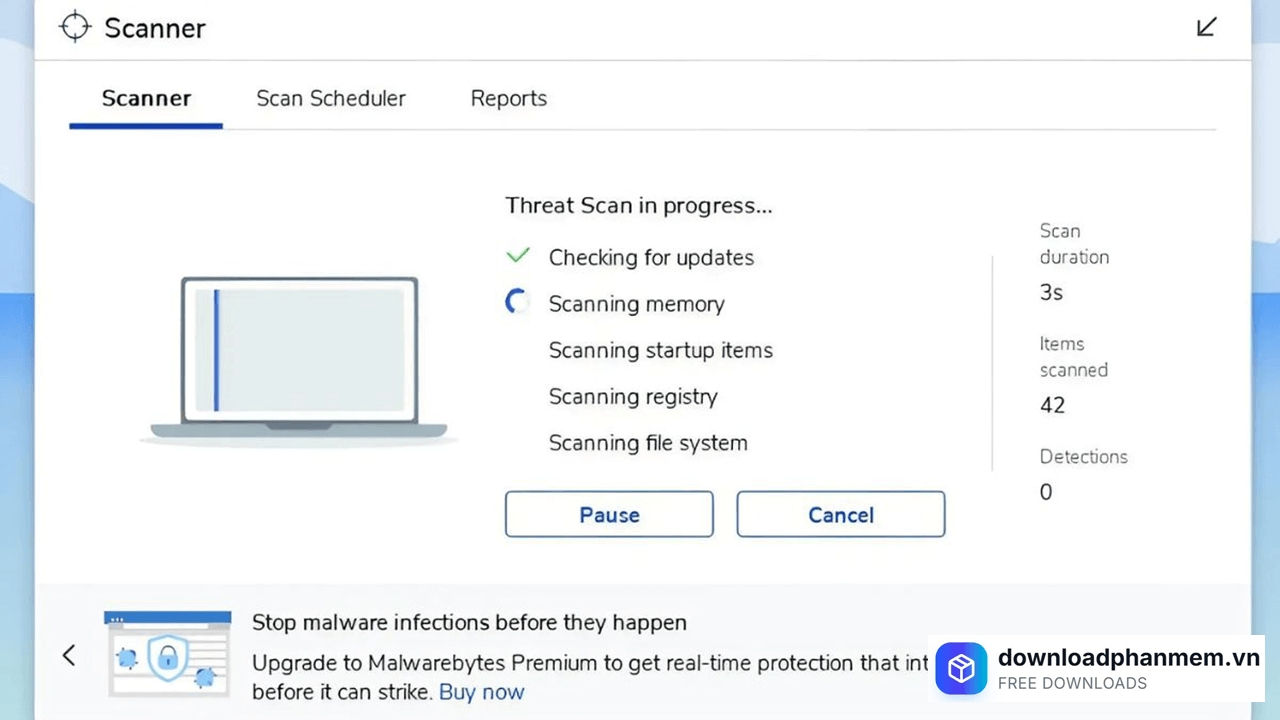Click the Scanning registry step

pos(633,397)
